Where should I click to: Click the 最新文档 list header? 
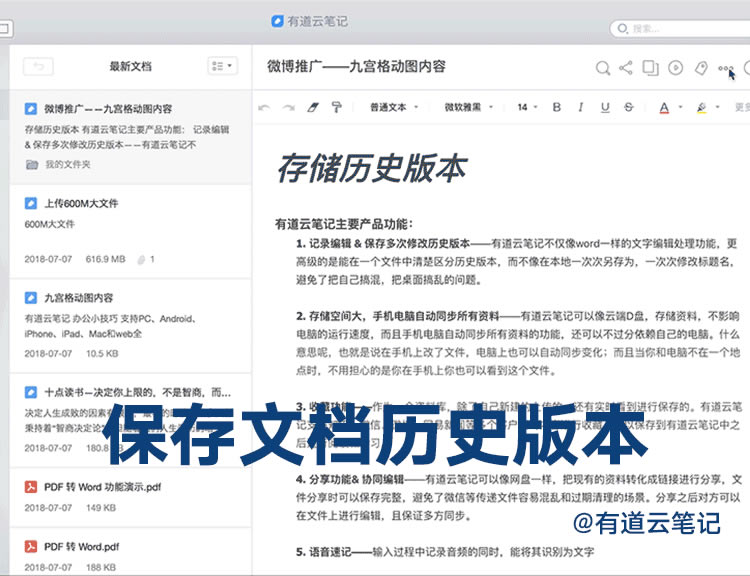pyautogui.click(x=130, y=66)
